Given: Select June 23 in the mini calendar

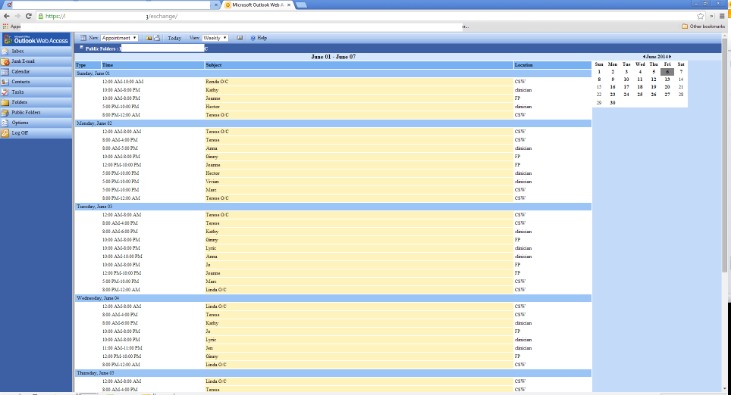Looking at the screenshot, I should 613,94.
